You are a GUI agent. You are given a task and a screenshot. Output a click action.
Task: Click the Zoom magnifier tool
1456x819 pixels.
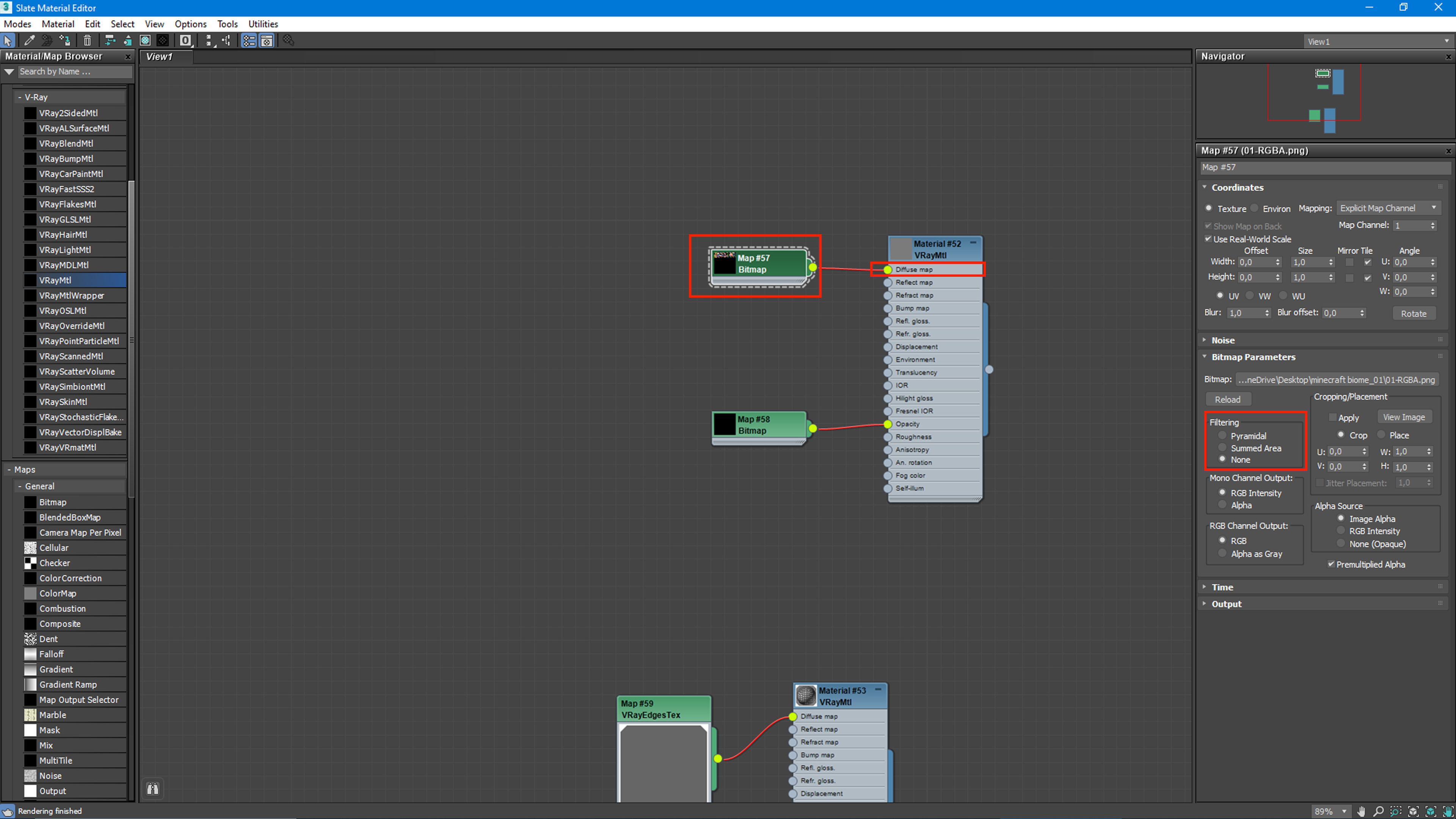1379,811
